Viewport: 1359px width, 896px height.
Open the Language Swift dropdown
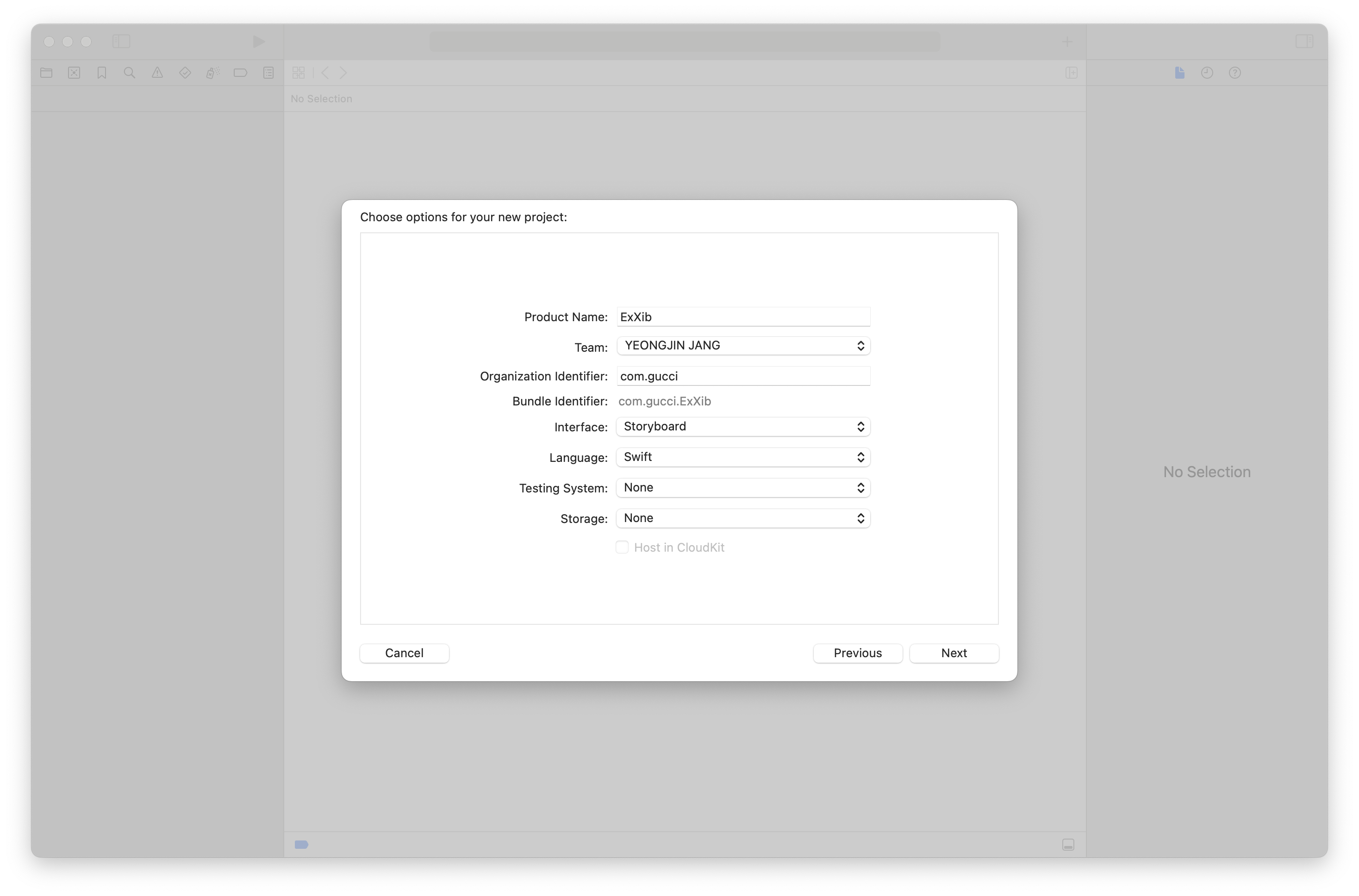[743, 457]
